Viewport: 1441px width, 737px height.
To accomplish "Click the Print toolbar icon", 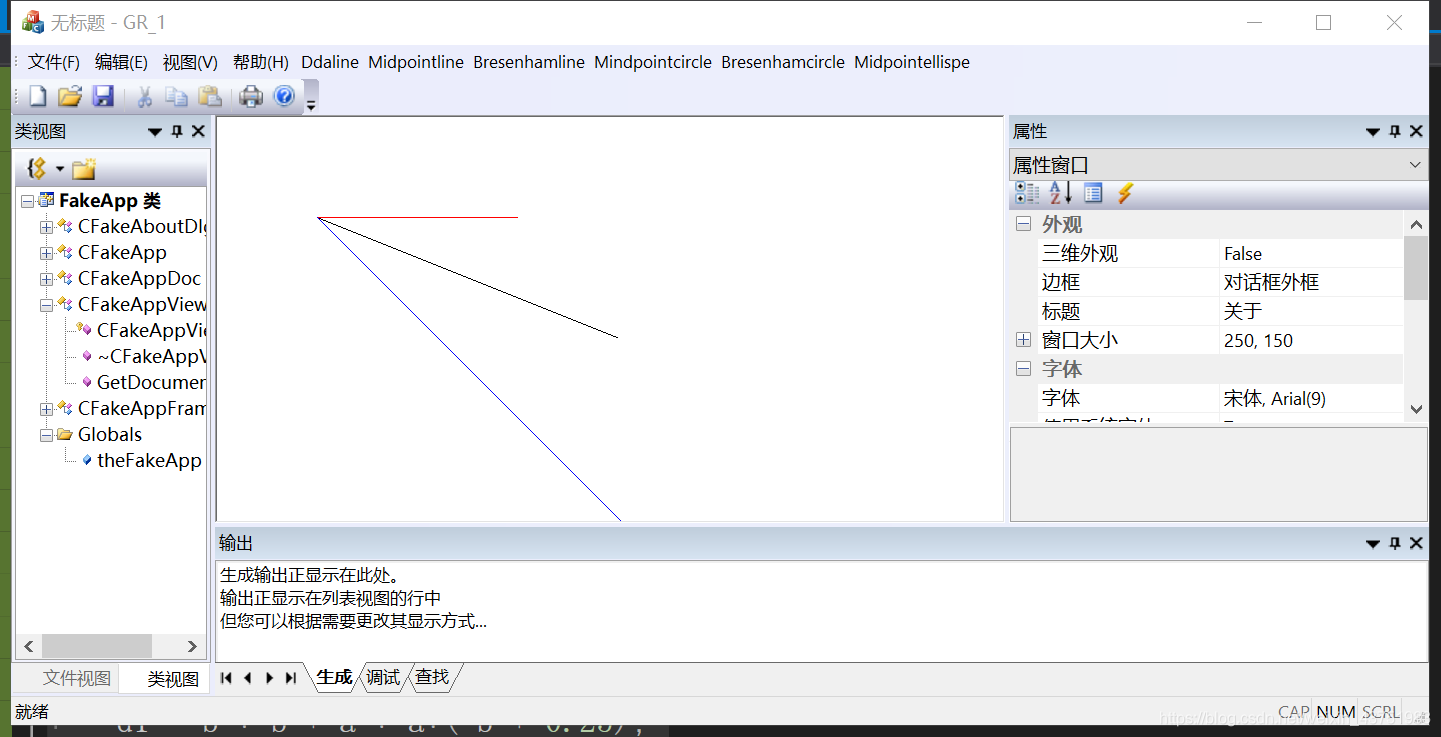I will click(x=250, y=96).
